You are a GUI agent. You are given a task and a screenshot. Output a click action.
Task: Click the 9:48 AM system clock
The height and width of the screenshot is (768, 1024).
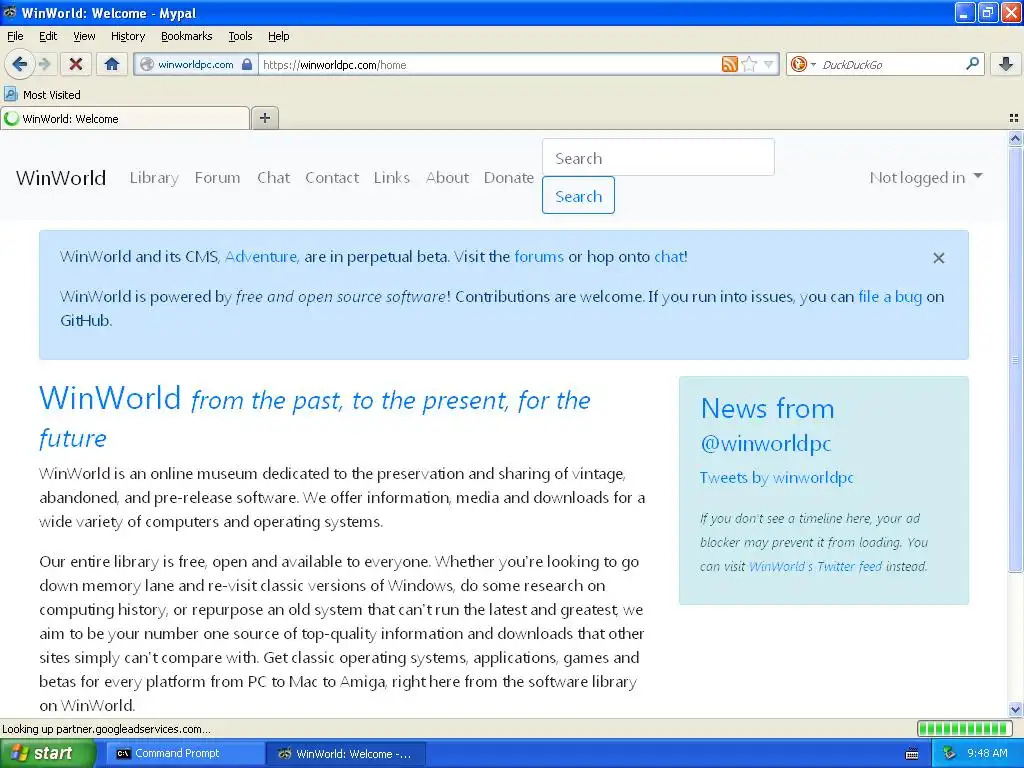pos(987,754)
